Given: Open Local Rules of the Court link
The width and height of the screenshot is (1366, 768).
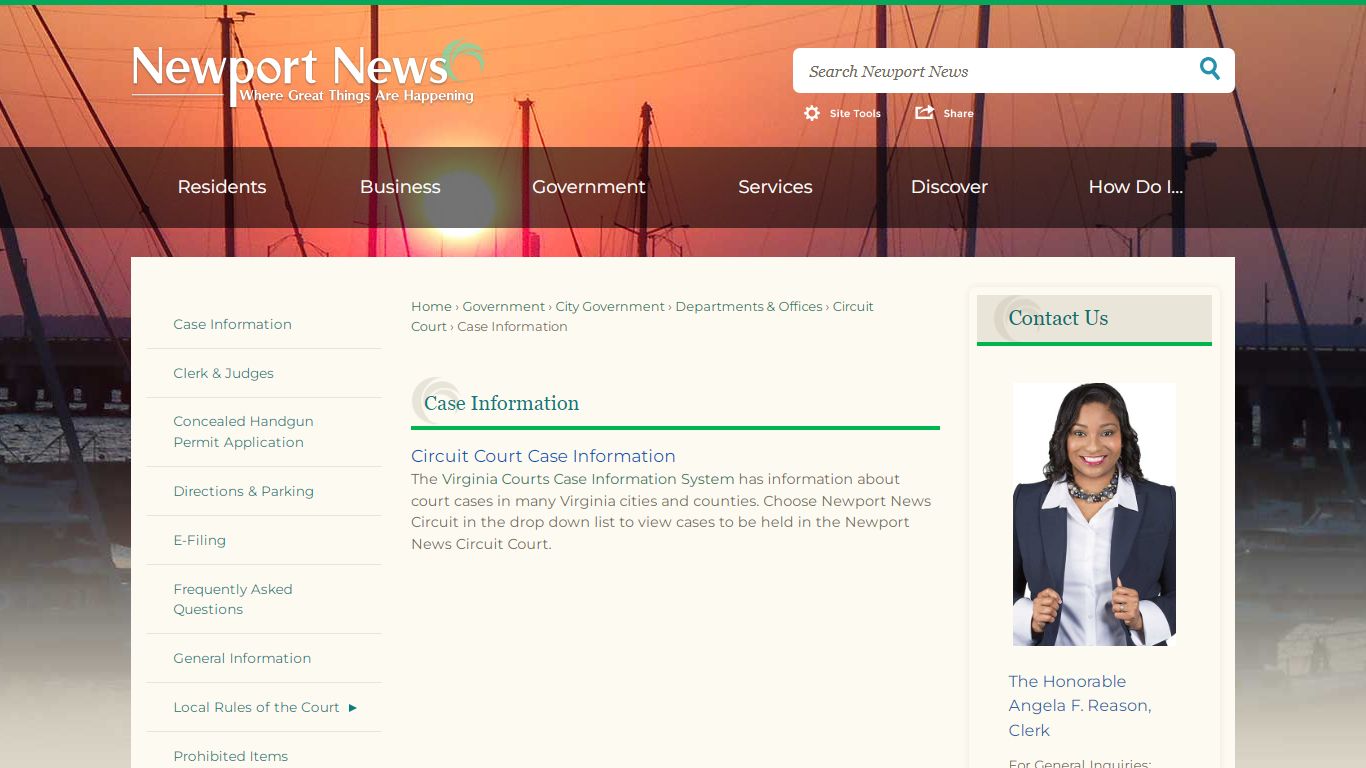Looking at the screenshot, I should coord(256,707).
